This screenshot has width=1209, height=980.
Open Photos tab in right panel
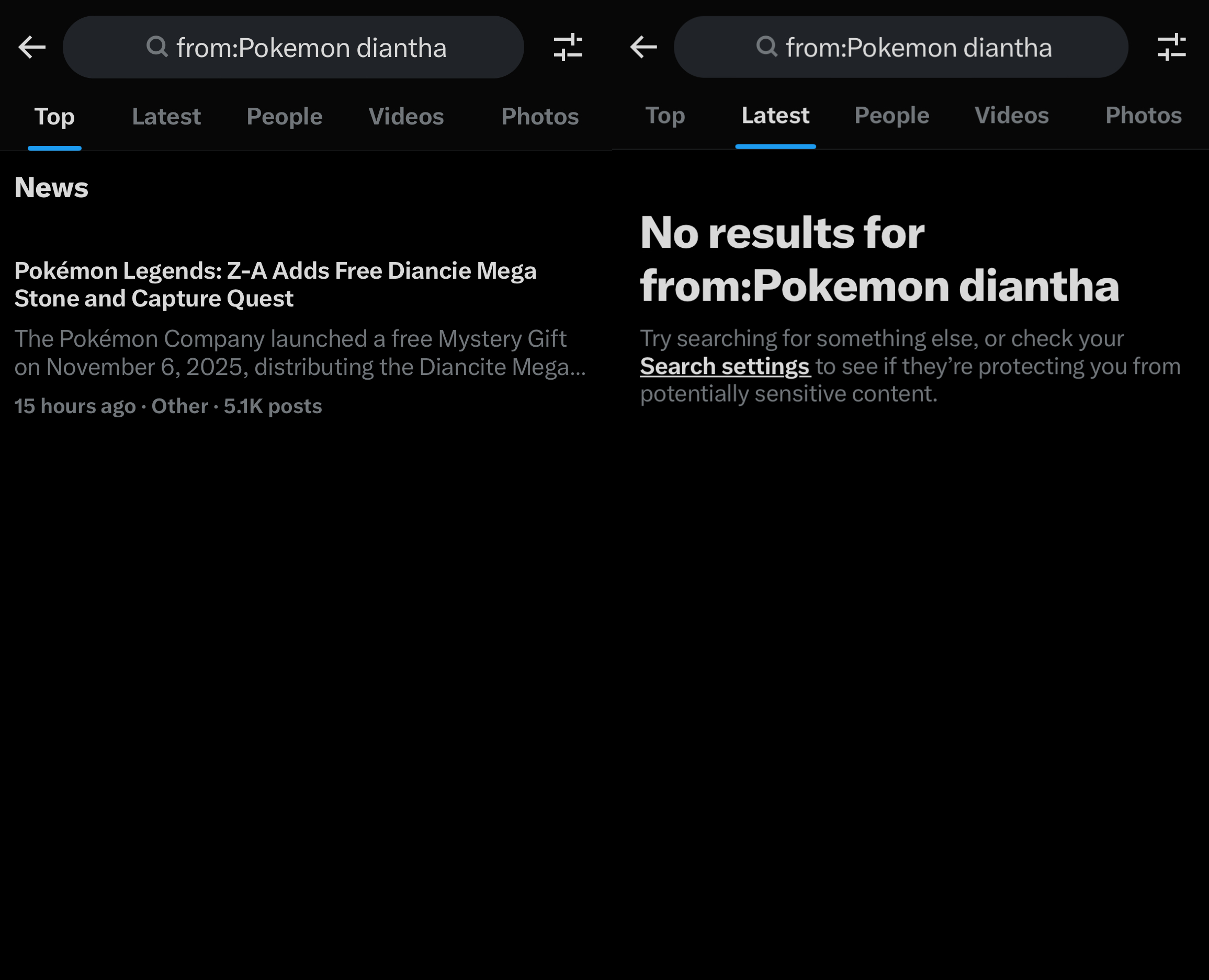[x=1143, y=116]
